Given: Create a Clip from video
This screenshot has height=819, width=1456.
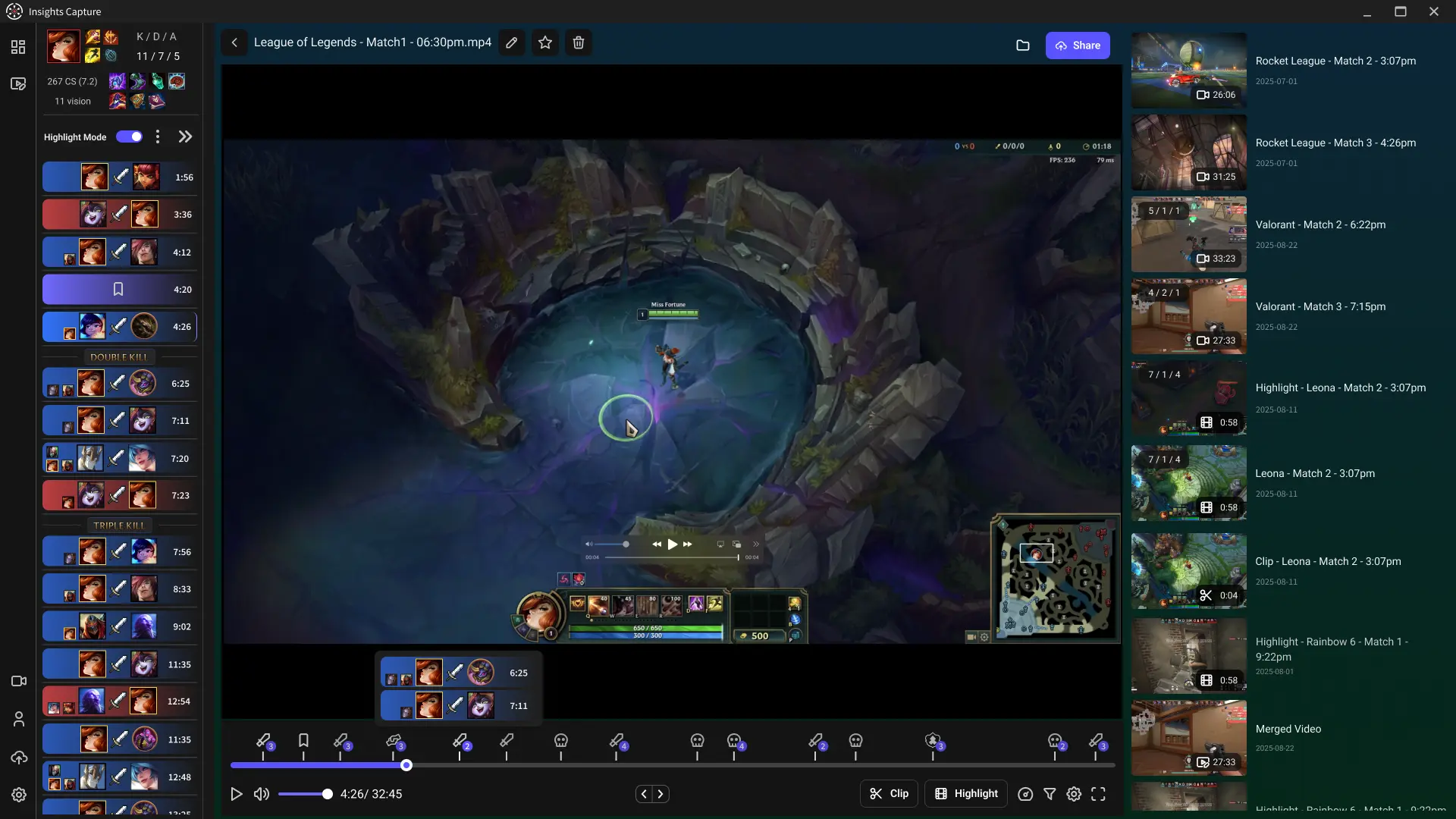Looking at the screenshot, I should (889, 793).
